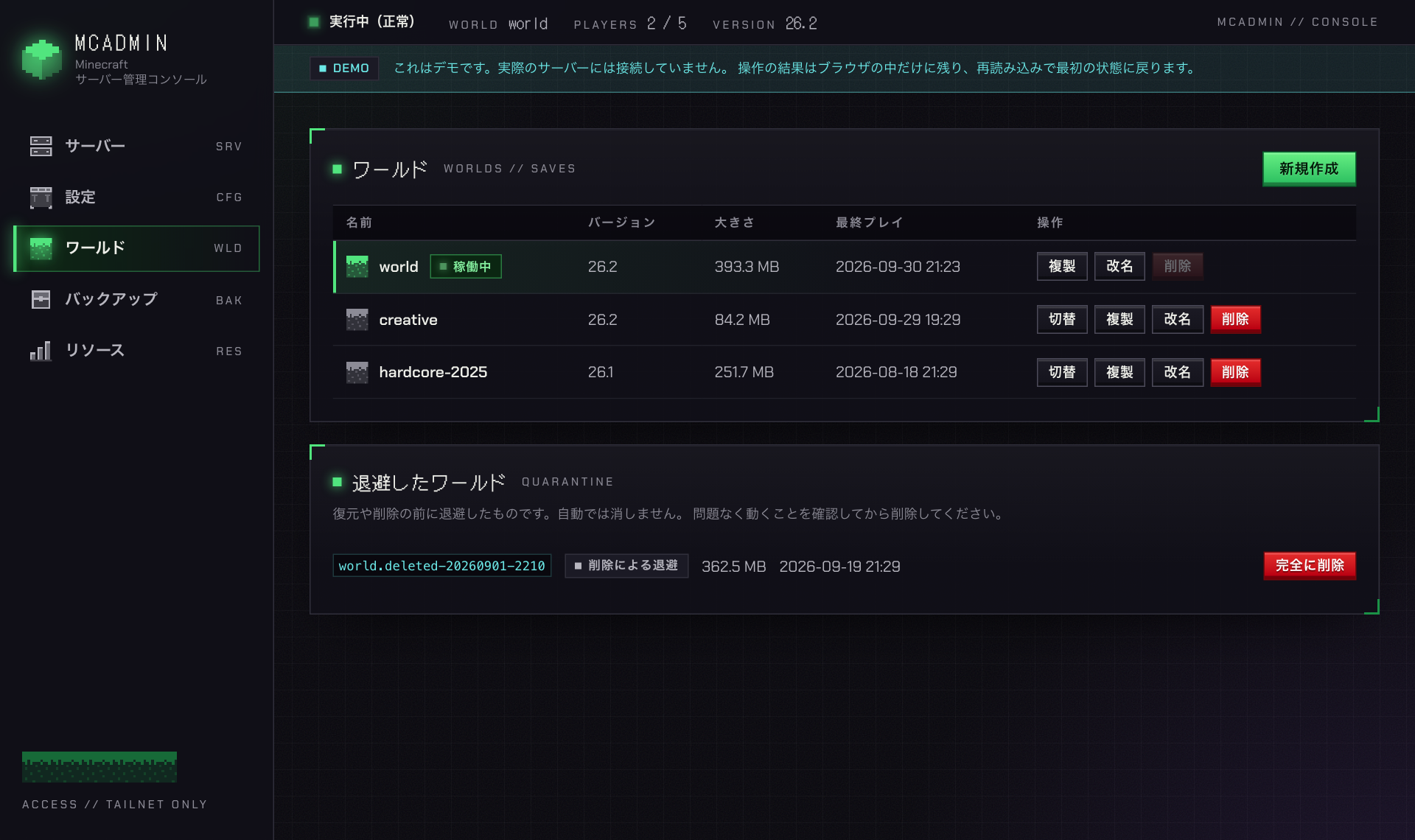Click the creative world name

coord(408,320)
